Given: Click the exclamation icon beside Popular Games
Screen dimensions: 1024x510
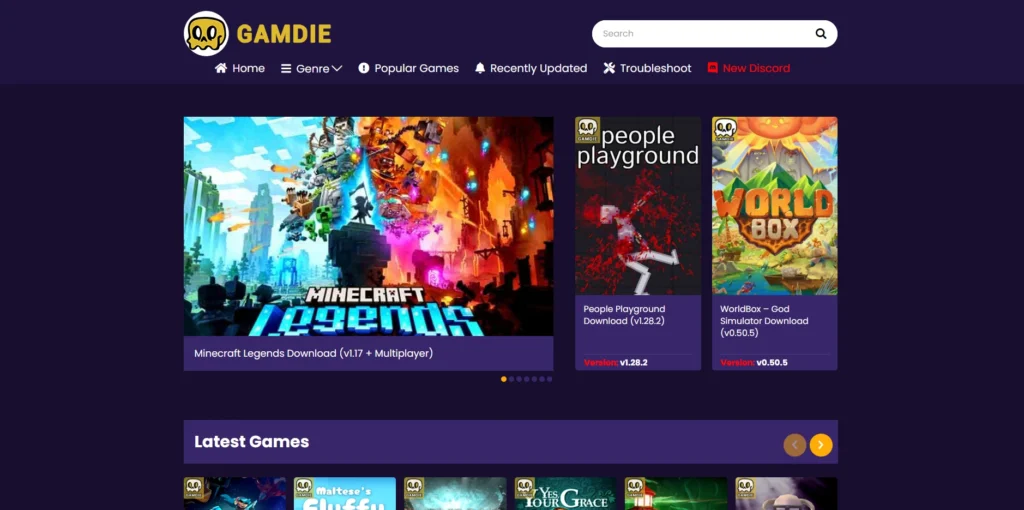Looking at the screenshot, I should pyautogui.click(x=364, y=68).
